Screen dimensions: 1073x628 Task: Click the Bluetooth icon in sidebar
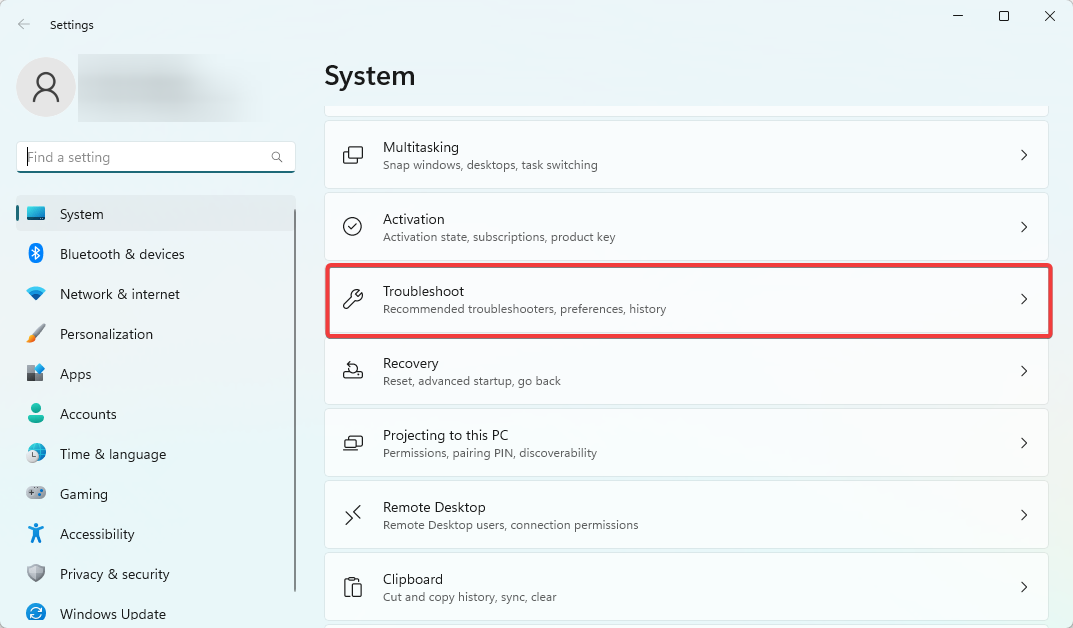pyautogui.click(x=36, y=254)
